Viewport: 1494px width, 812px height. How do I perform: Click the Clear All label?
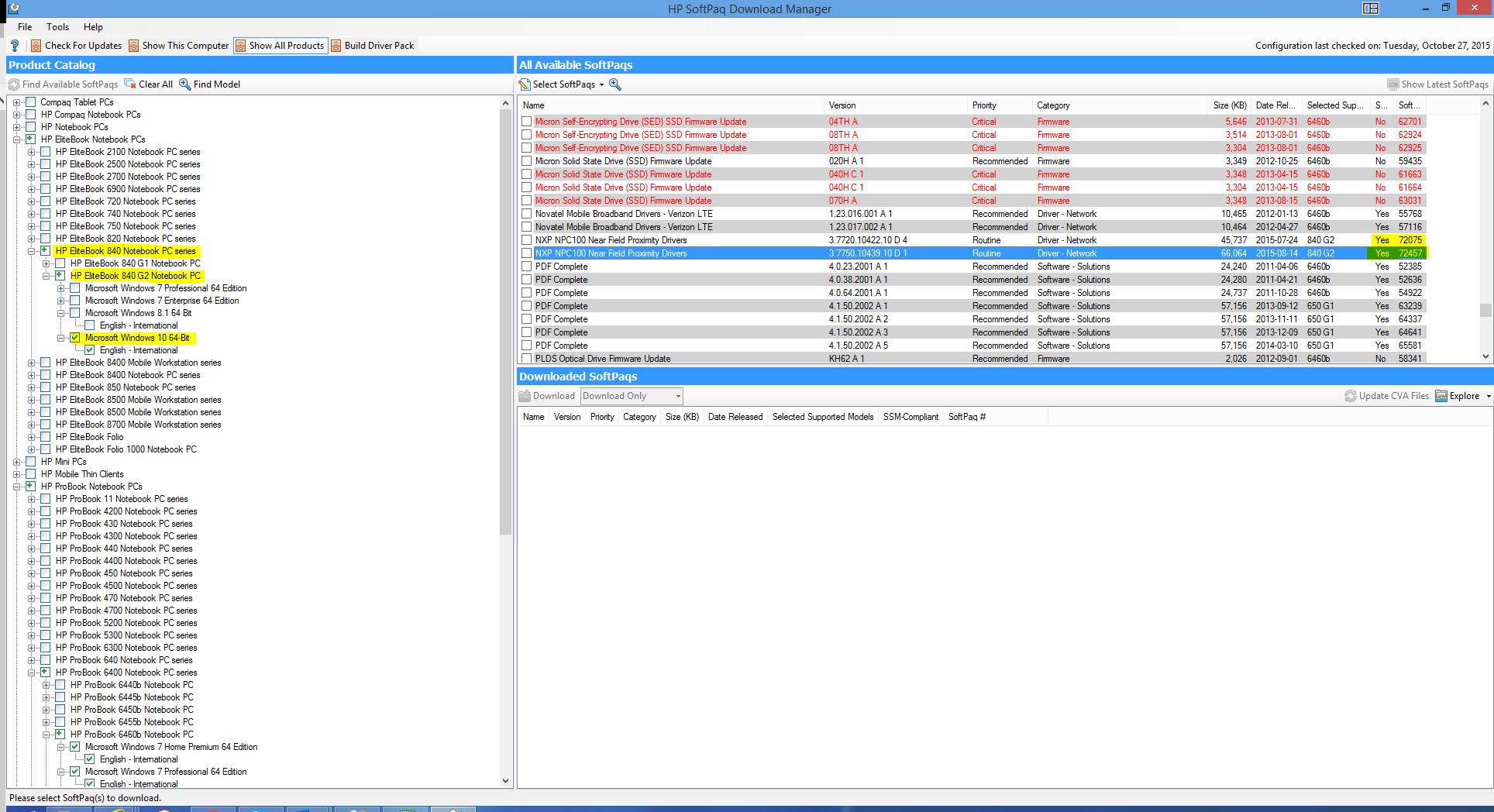tap(156, 84)
